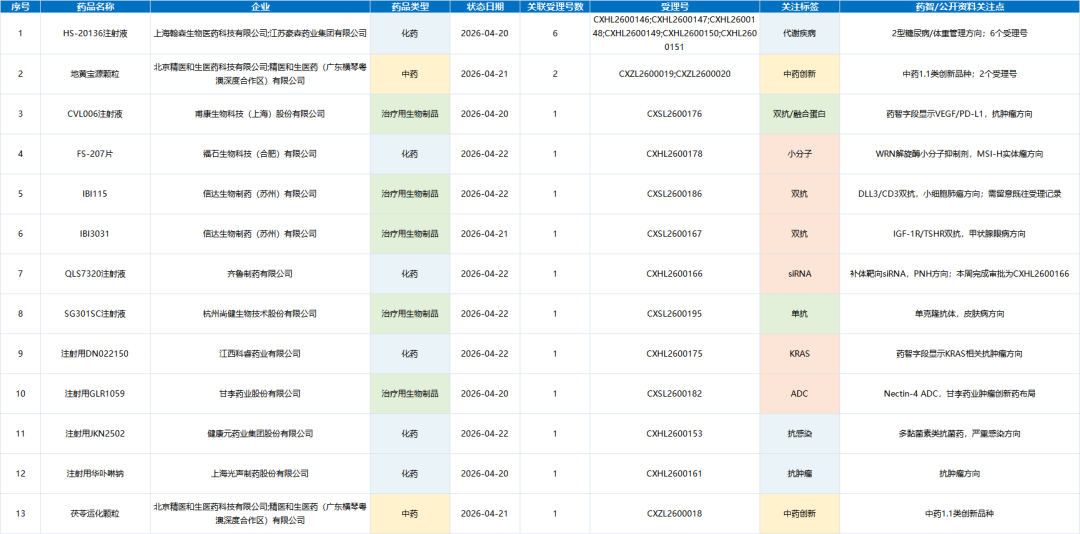Select the FS-207片 cell
The width and height of the screenshot is (1080, 534).
point(95,154)
